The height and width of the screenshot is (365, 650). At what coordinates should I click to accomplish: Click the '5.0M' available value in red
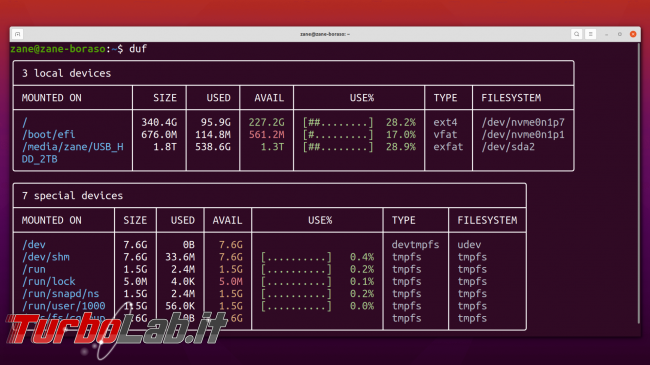[230, 282]
